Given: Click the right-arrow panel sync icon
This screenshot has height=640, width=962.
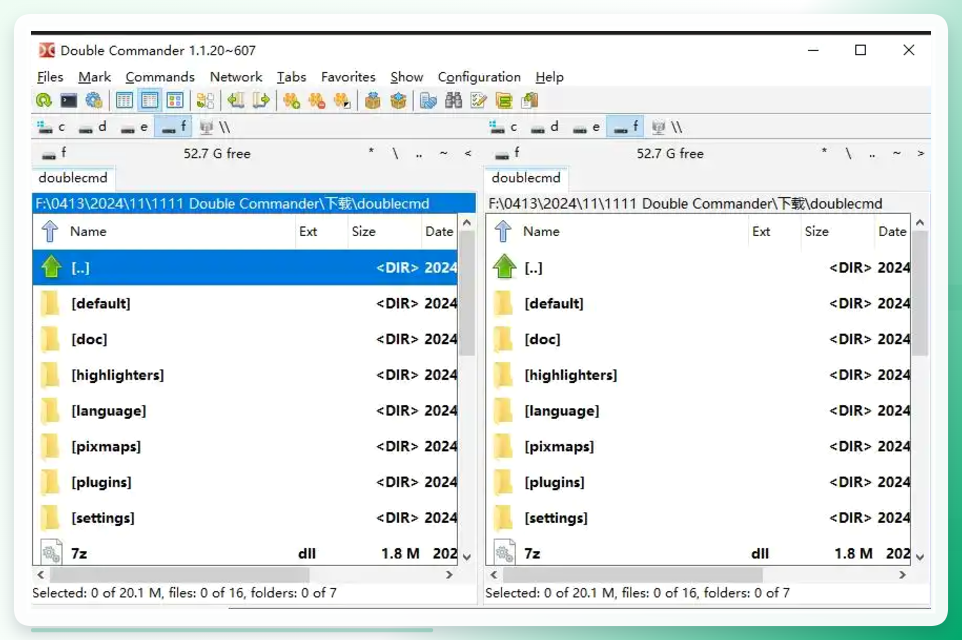Looking at the screenshot, I should pos(261,100).
